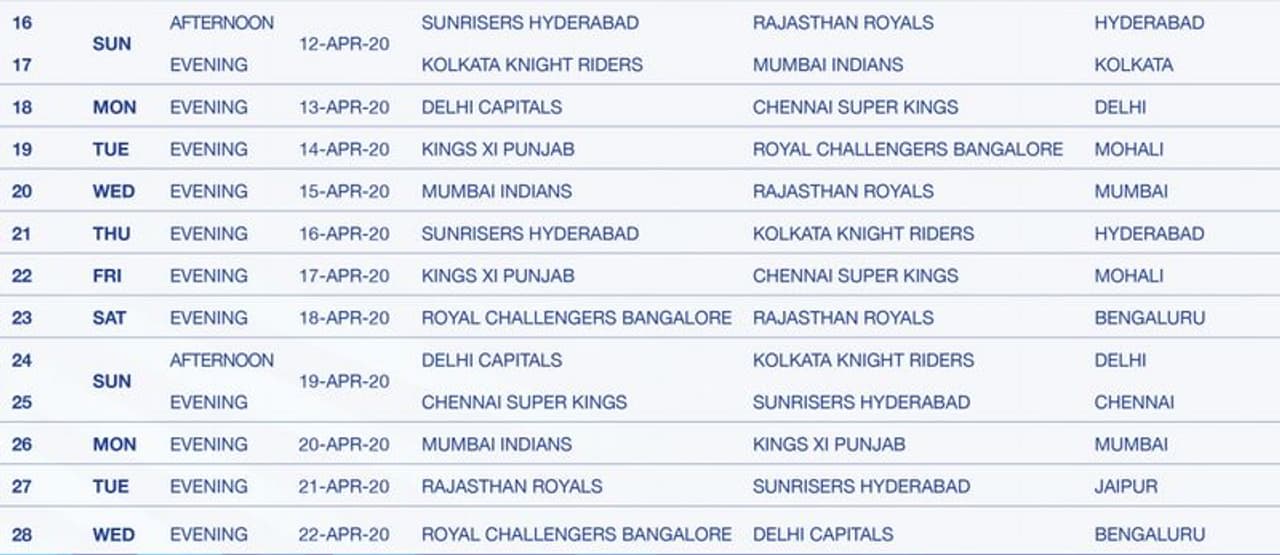
Task: Click the AFTERNOON slot on 19-APR-20
Action: [221, 360]
